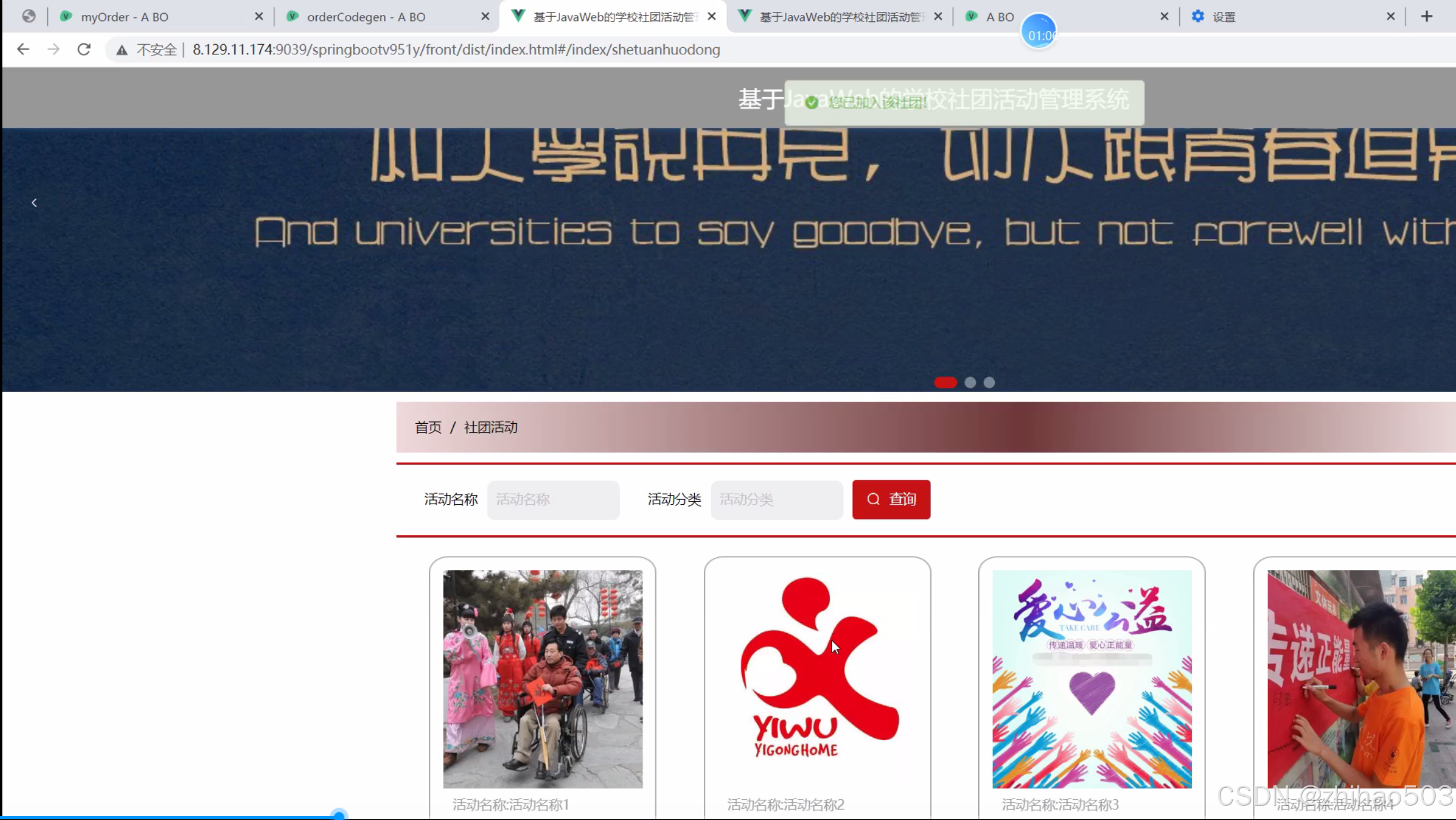The height and width of the screenshot is (820, 1456).
Task: Select the active red carousel indicator
Action: coord(945,383)
